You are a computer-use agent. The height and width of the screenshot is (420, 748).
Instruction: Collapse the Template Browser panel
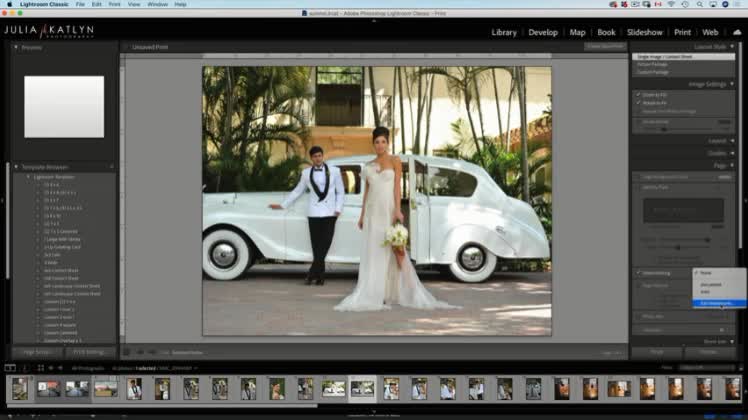tap(16, 167)
